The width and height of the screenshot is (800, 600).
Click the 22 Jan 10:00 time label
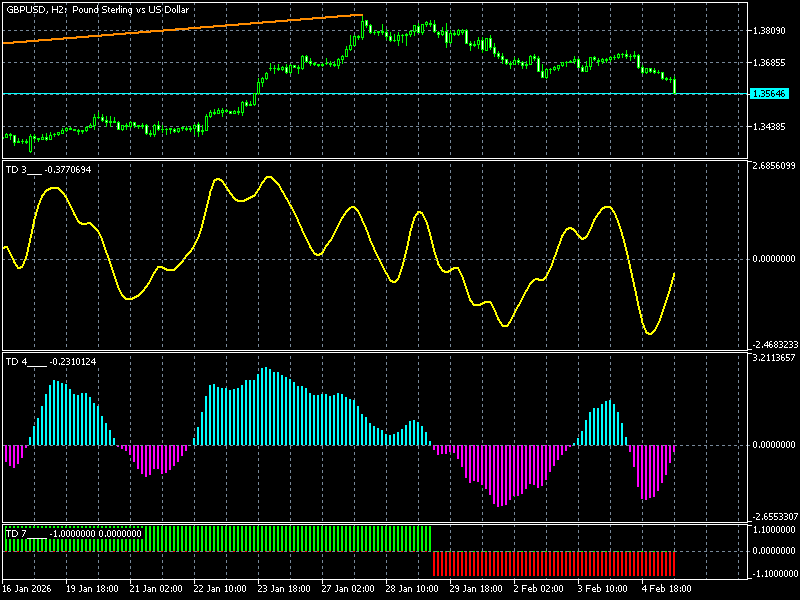tap(220, 589)
